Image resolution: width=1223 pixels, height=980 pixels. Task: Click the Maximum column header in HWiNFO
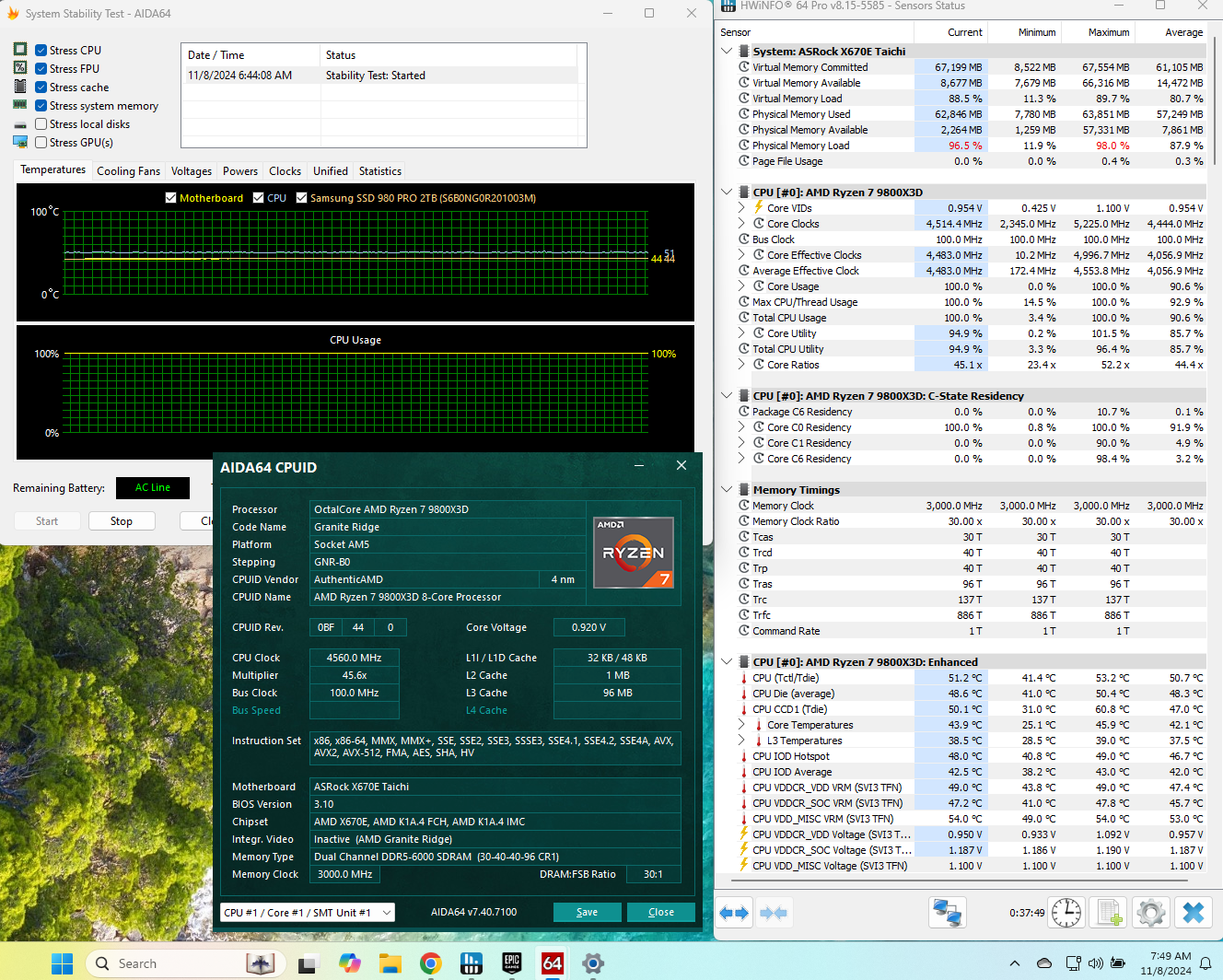click(x=1099, y=32)
